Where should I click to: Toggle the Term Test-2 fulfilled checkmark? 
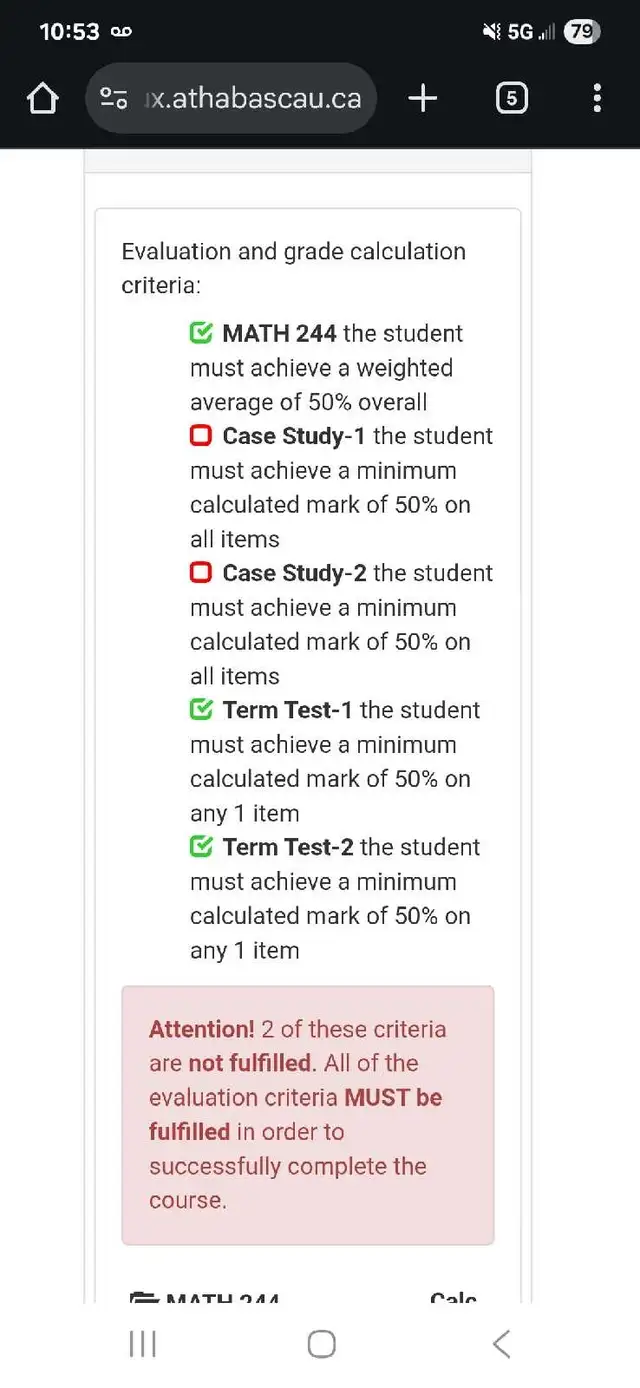tap(200, 847)
